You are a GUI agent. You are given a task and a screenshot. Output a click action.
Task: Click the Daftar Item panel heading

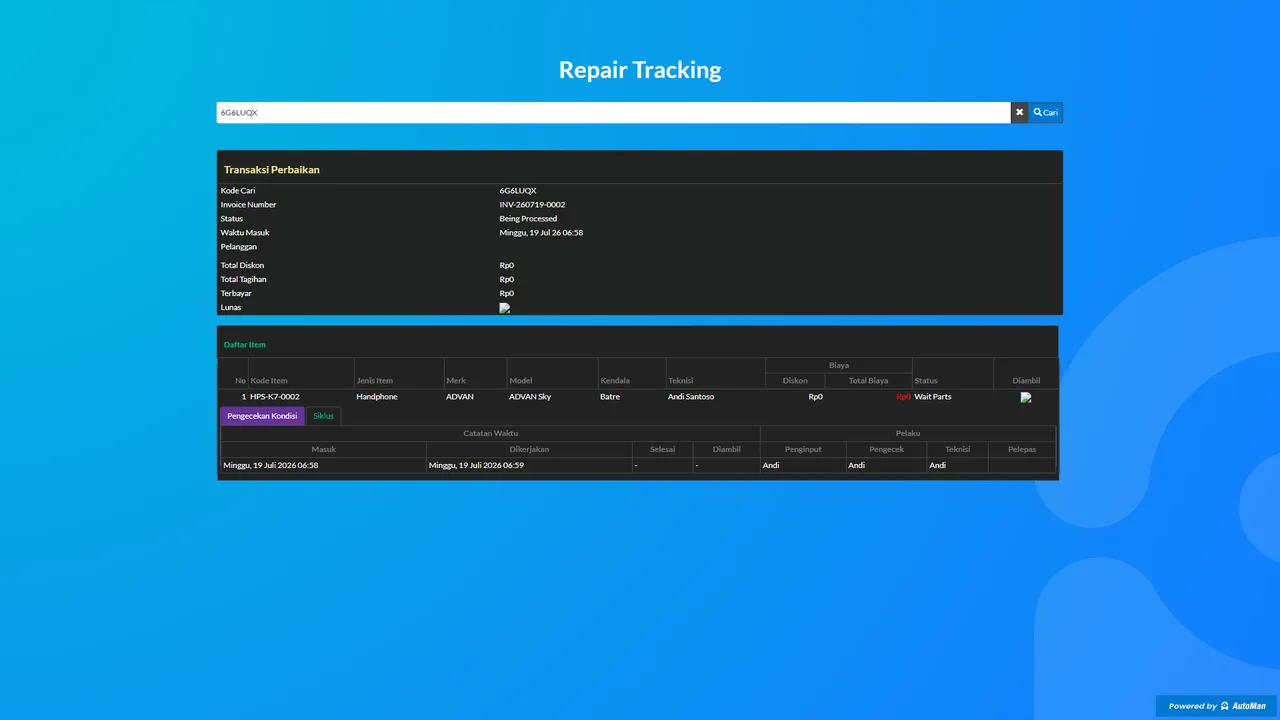click(x=245, y=345)
